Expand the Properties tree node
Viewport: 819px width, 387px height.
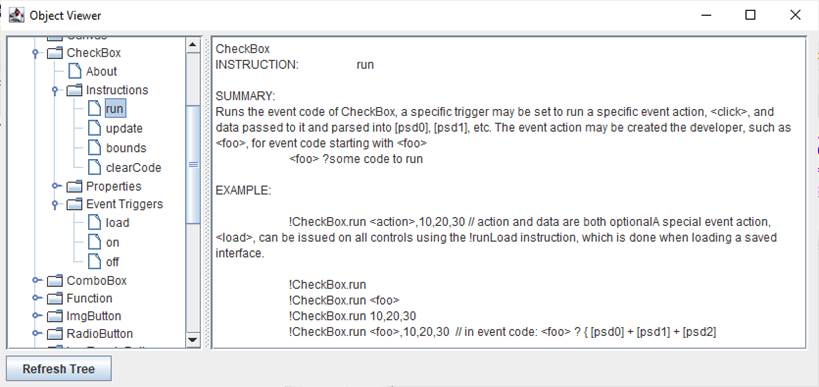click(x=55, y=186)
